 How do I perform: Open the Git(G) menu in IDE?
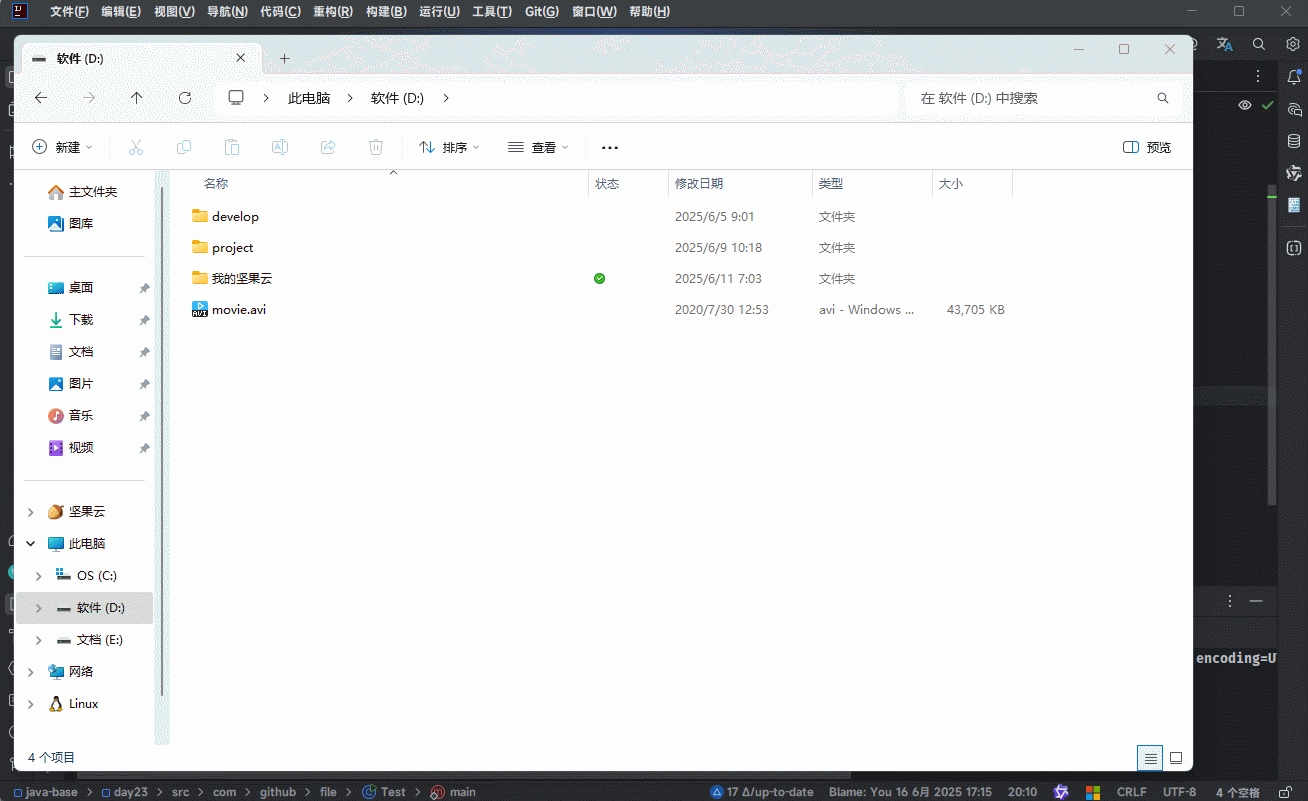point(542,12)
